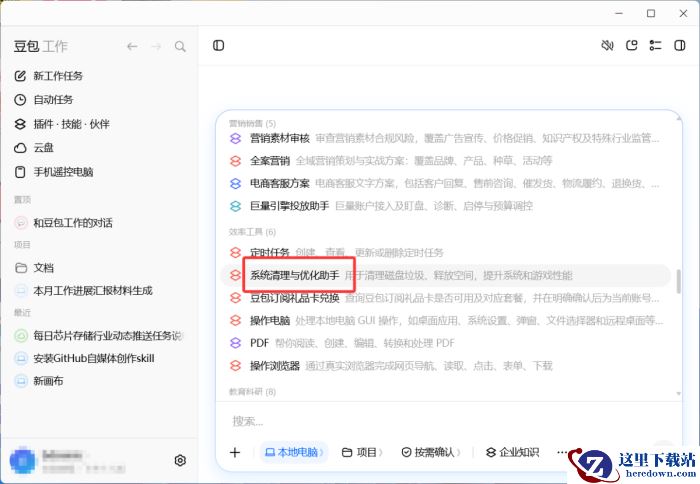Select 营销素材审核 skill name
Screen dimensions: 700x484
click(x=279, y=138)
